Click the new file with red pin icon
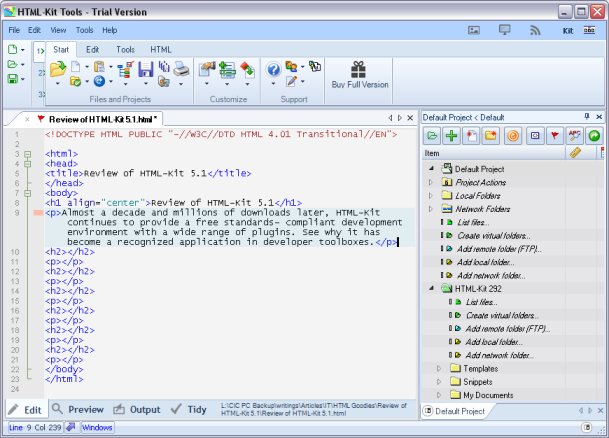Viewport: 609px width, 438px height. tap(471, 136)
